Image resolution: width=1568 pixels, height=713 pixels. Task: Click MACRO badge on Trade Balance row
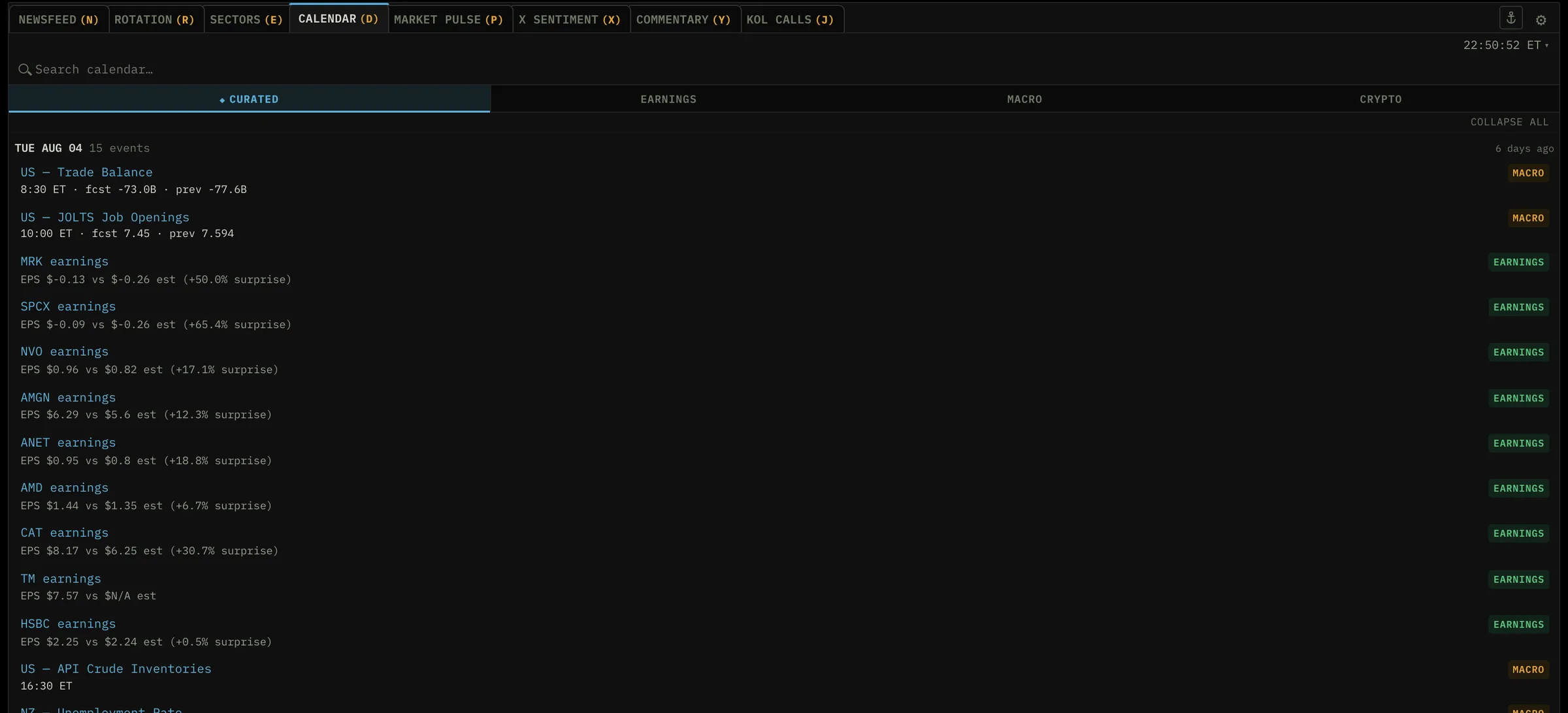(1527, 173)
